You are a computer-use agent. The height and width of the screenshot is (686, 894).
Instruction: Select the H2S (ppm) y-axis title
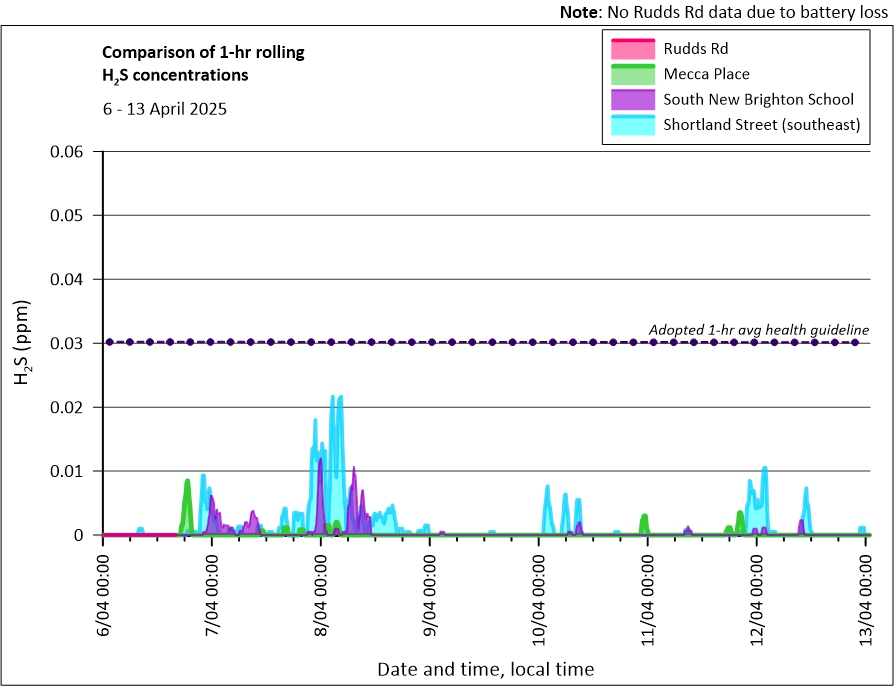(22, 343)
